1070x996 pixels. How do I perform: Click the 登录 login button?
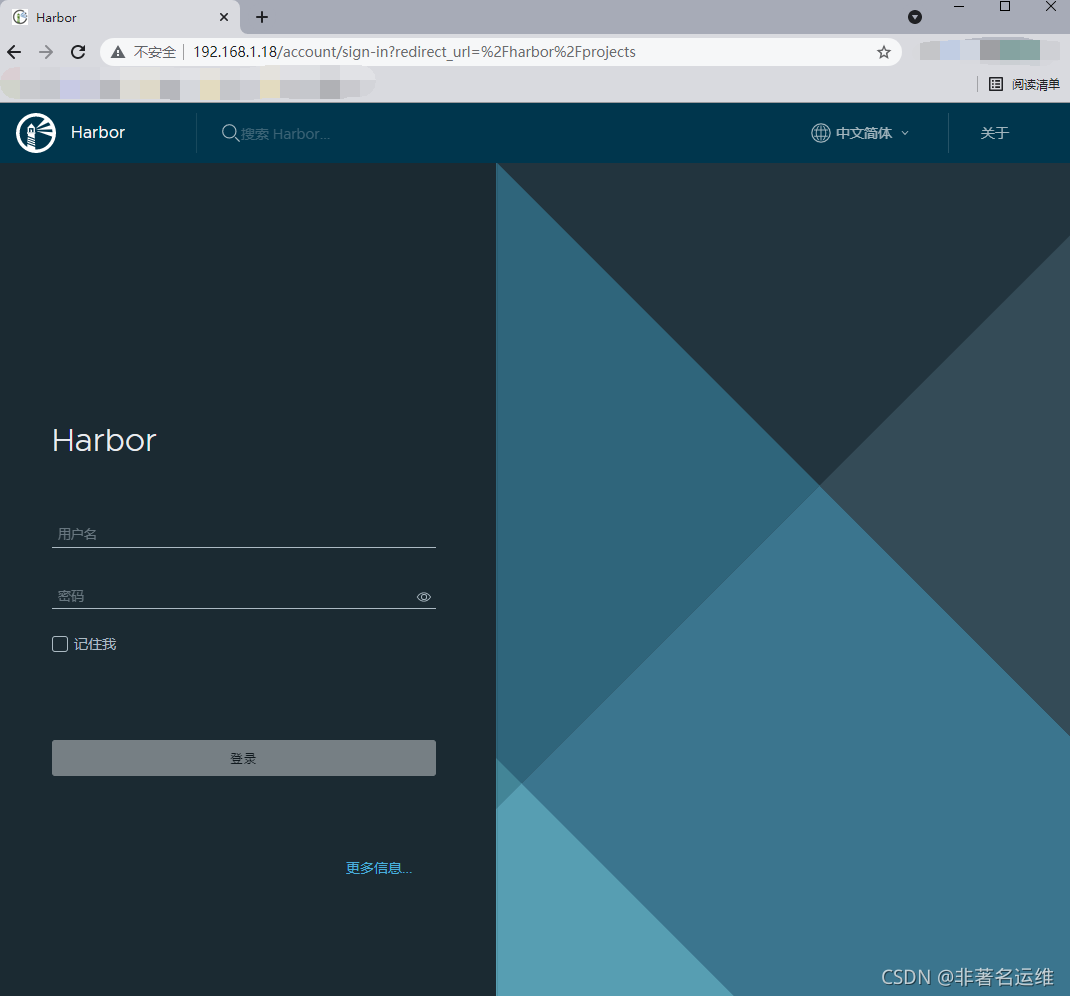coord(244,758)
